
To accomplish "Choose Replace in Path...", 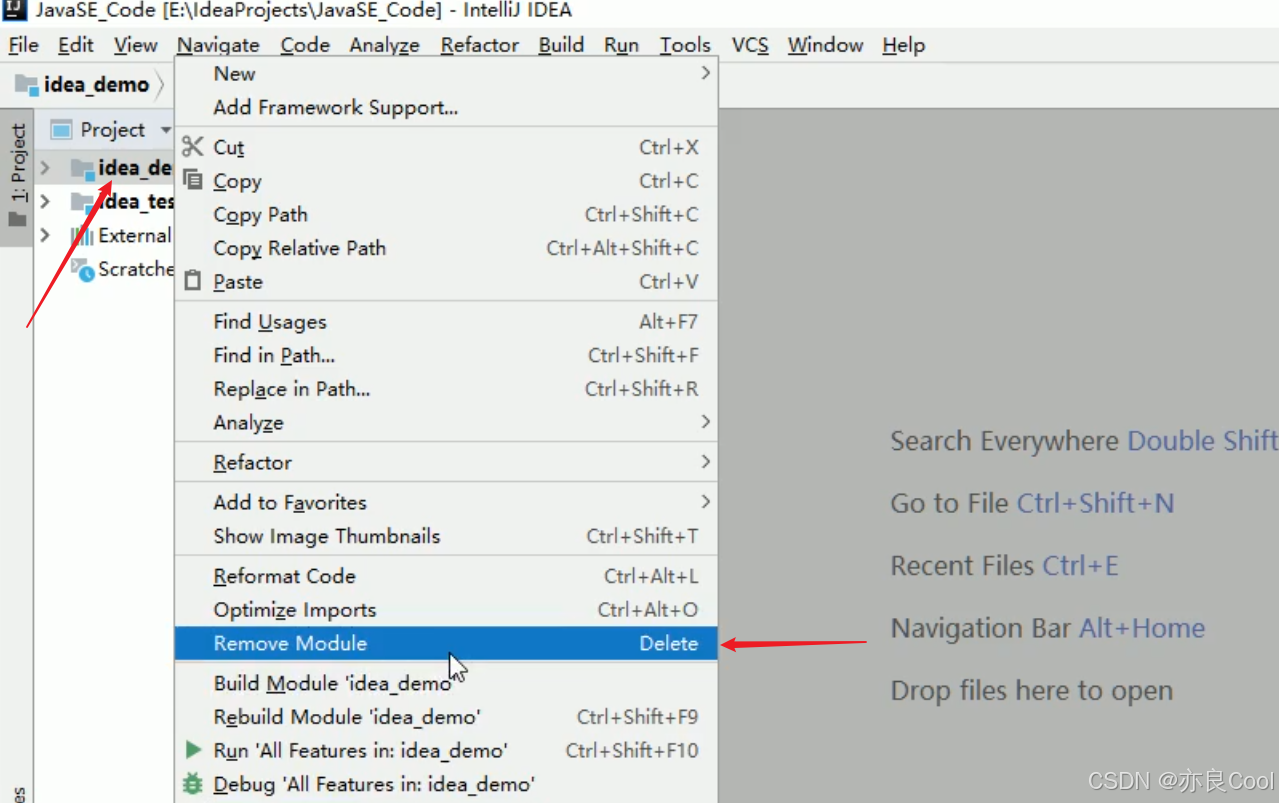I will [446, 389].
